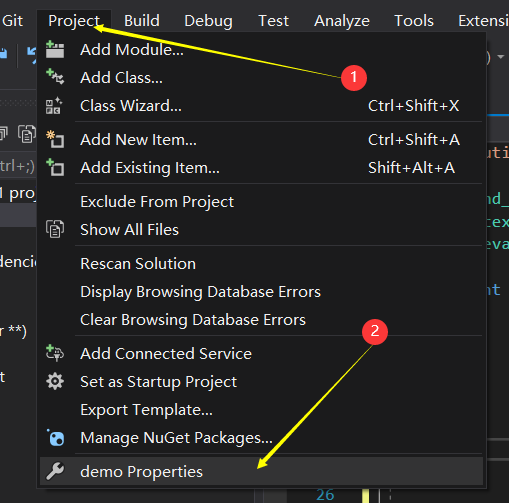The width and height of the screenshot is (509, 503).
Task: Choose Add Module... from the menu
Action: (261, 50)
